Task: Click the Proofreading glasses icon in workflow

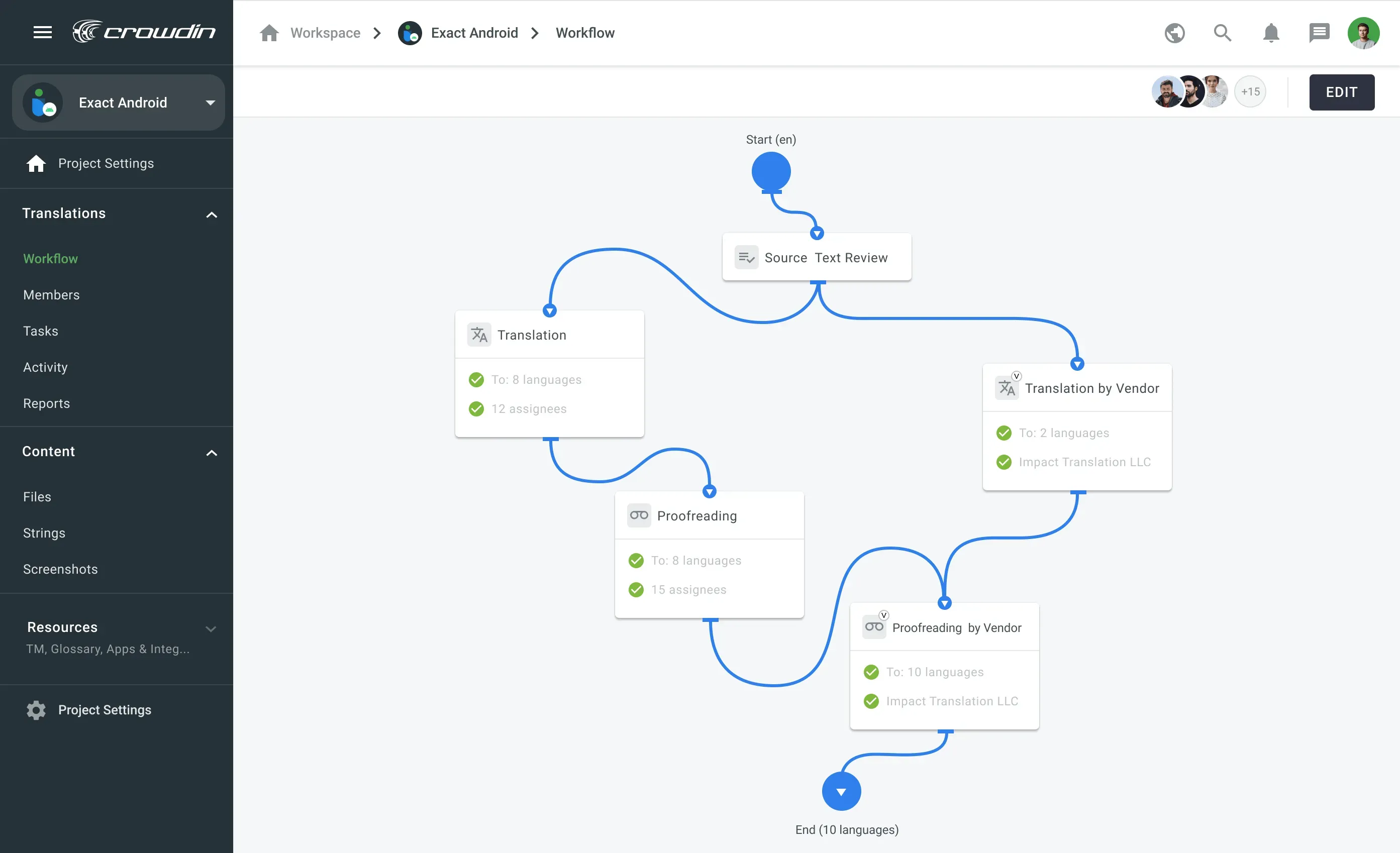Action: click(639, 515)
